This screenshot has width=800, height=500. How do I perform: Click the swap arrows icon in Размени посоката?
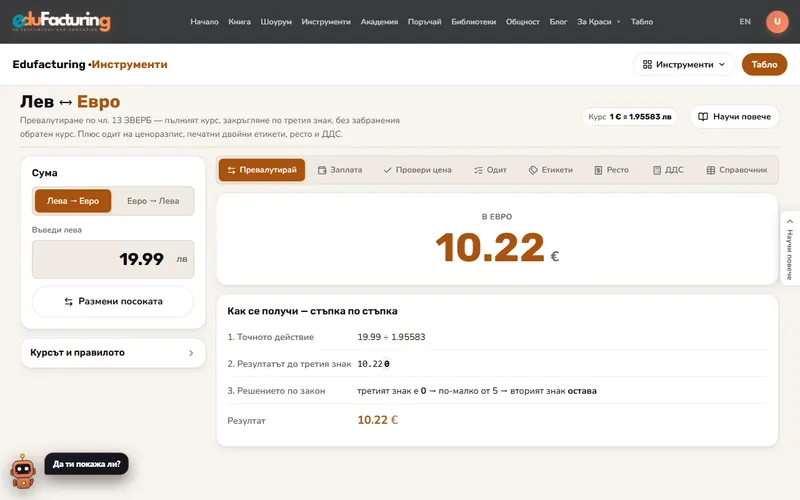point(68,302)
